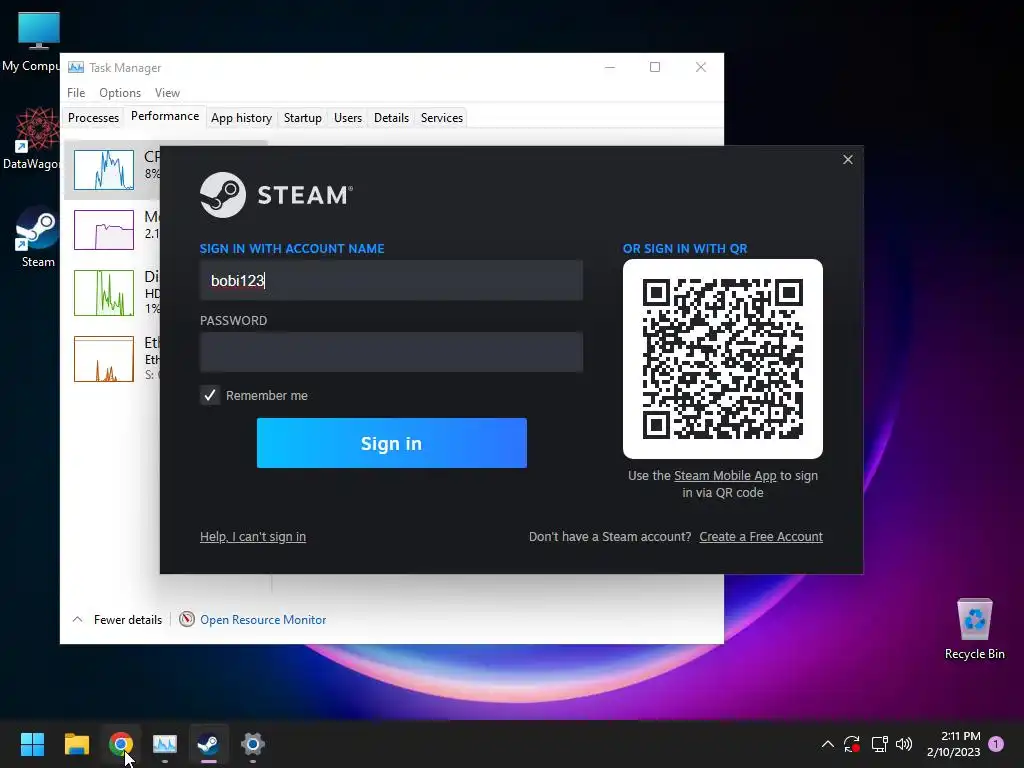
Task: Launch Google Chrome from the taskbar
Action: pos(121,744)
